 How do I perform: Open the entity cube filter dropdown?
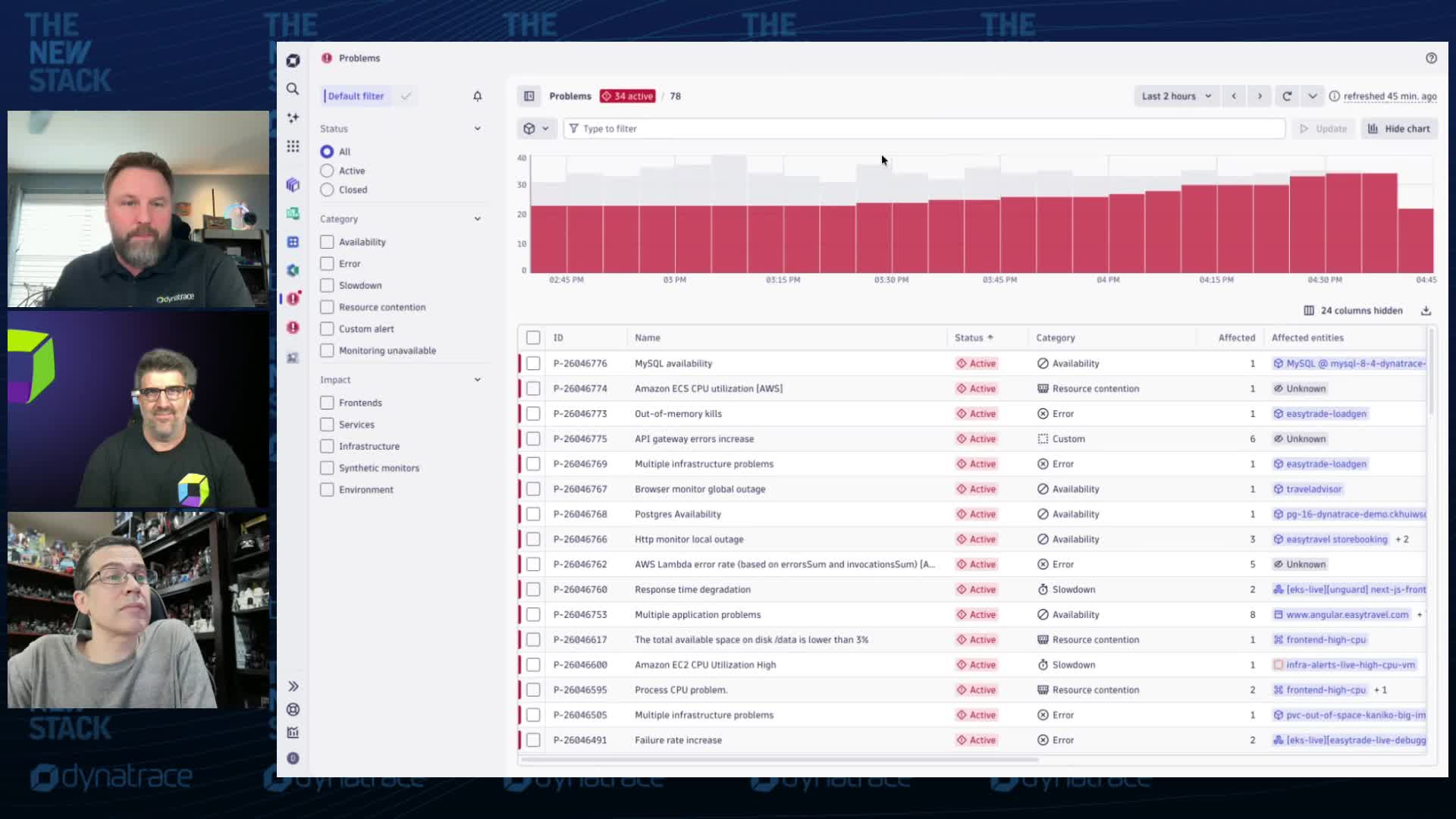pyautogui.click(x=536, y=129)
